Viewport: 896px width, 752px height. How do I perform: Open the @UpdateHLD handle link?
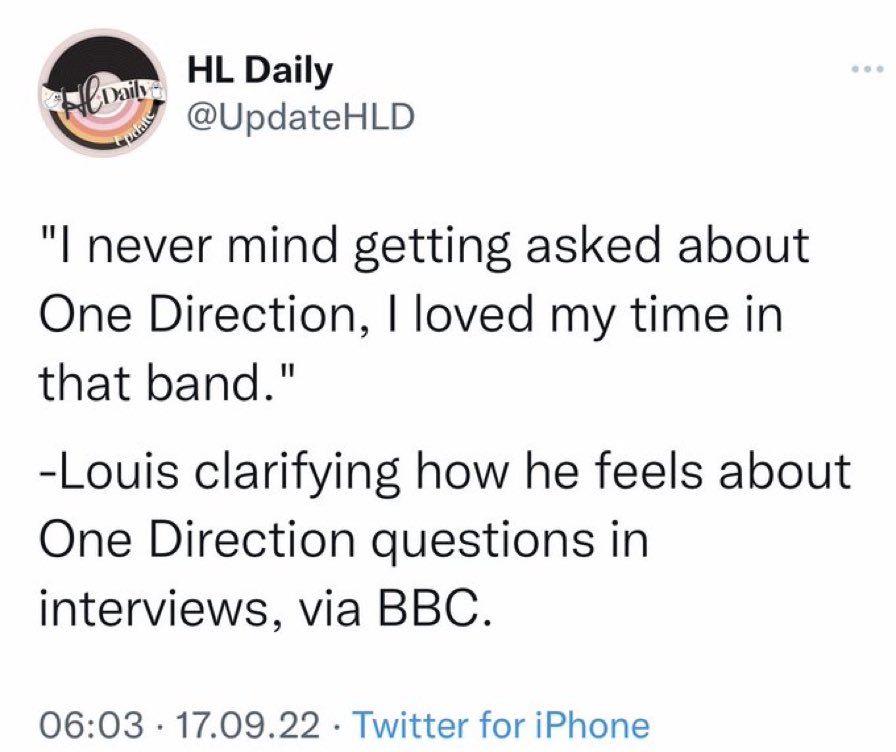(301, 117)
